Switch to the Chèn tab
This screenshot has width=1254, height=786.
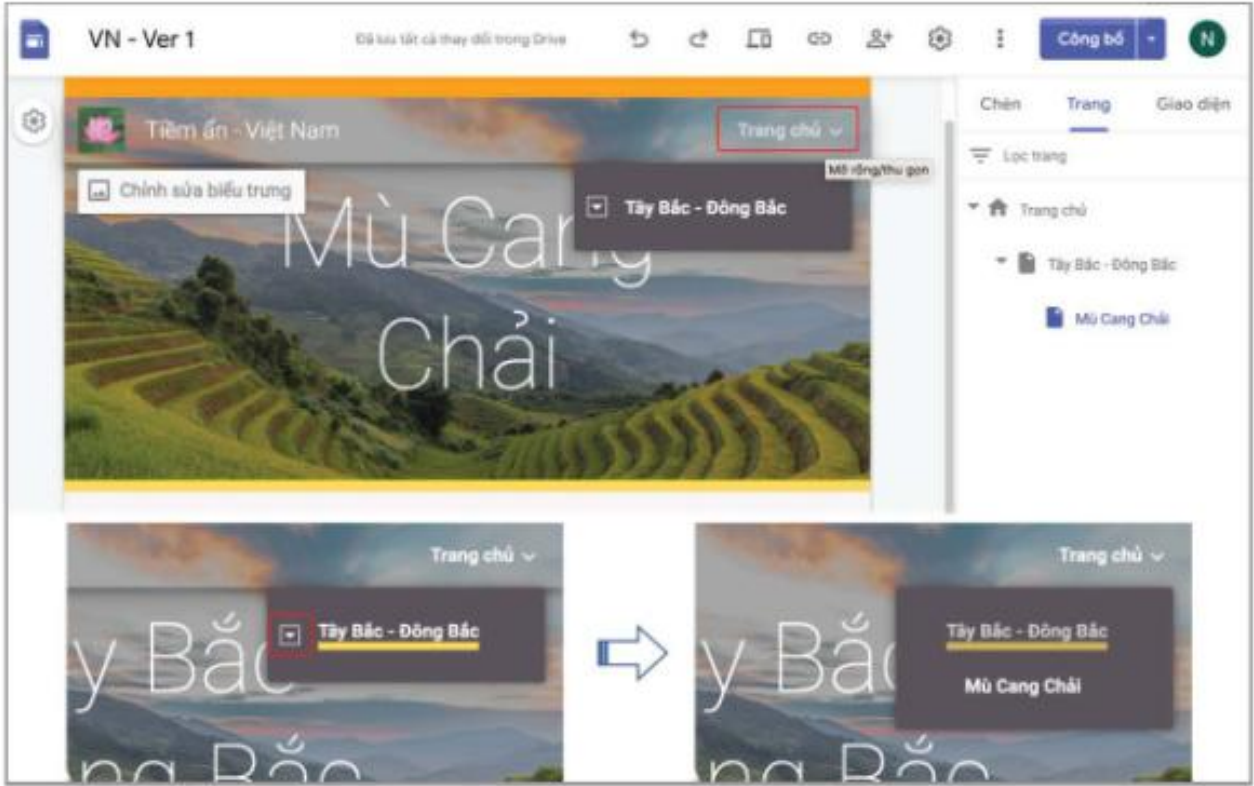point(1000,104)
